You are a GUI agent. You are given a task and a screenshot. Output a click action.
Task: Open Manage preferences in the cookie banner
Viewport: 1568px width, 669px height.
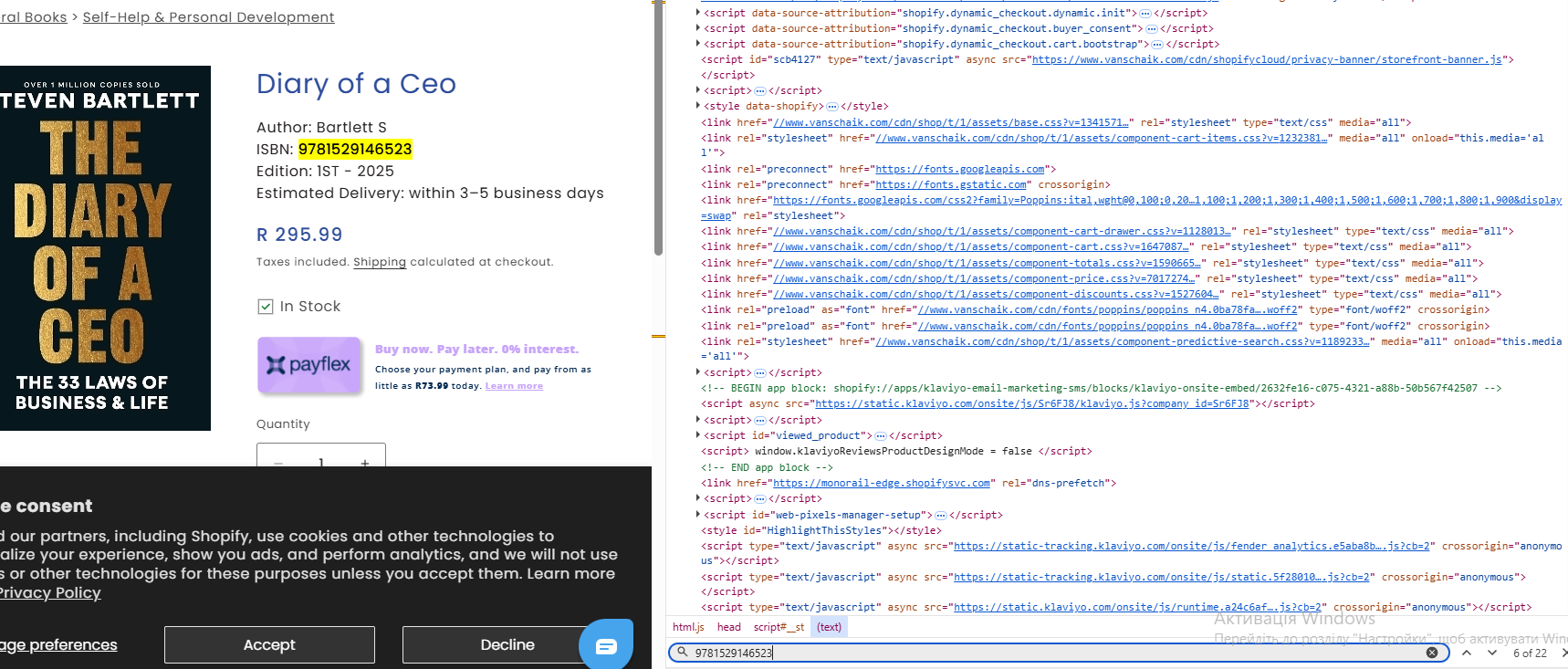tap(58, 645)
